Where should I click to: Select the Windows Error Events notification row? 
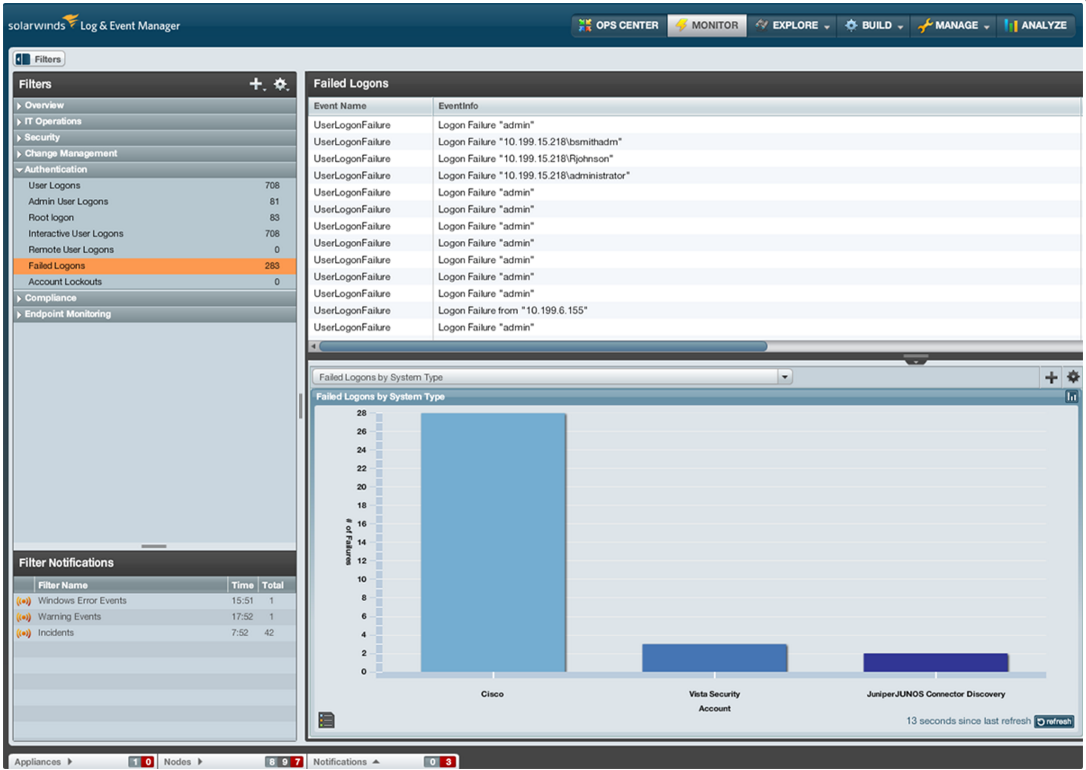[x=154, y=601]
